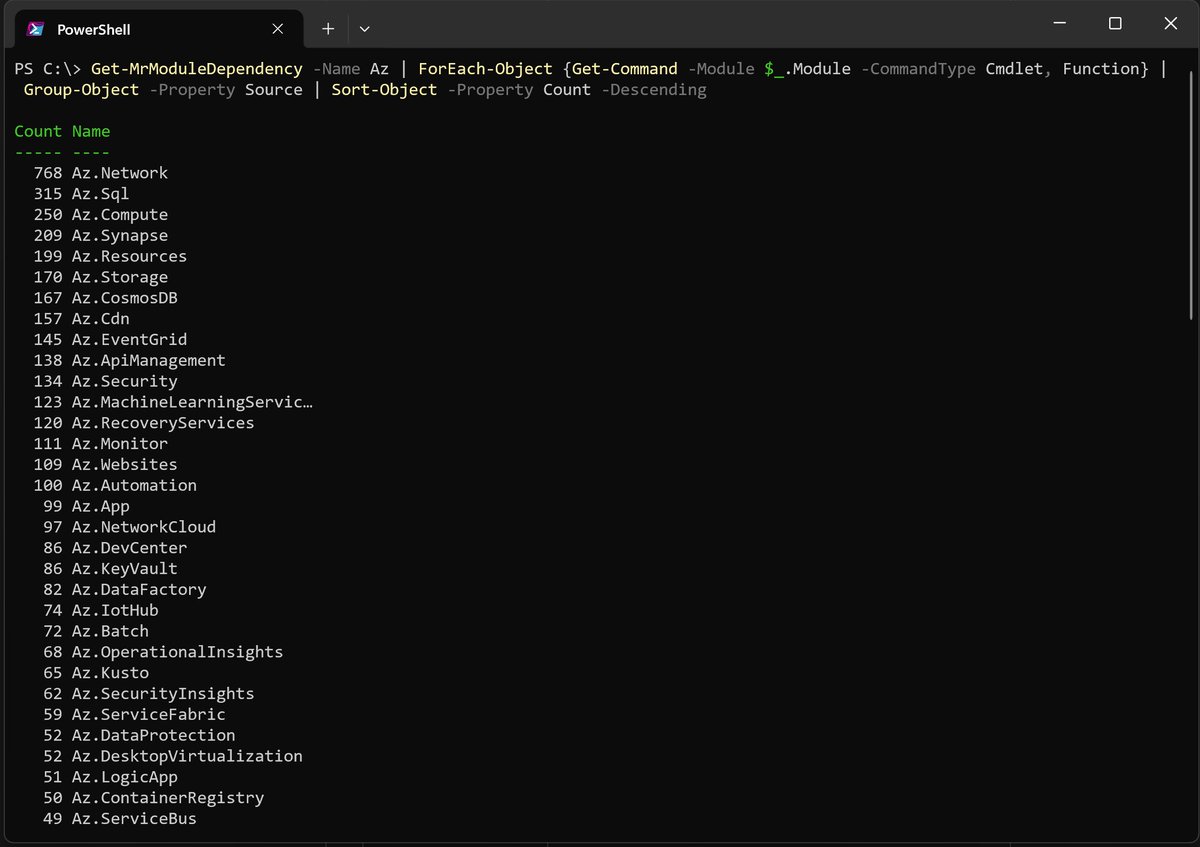The width and height of the screenshot is (1200, 847).
Task: Click the ForEach-Object command text
Action: coord(485,69)
